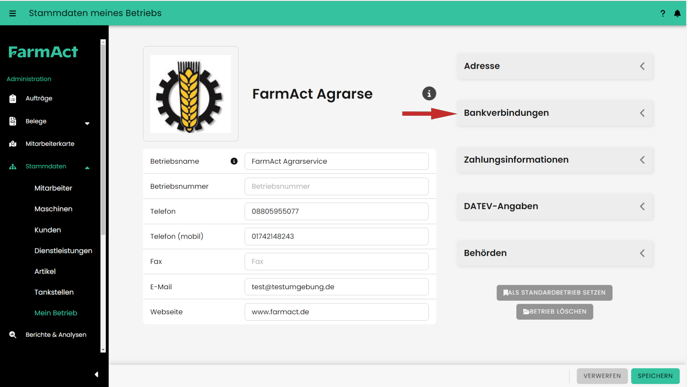688x387 pixels.
Task: Click the Verwerfen button
Action: (602, 376)
